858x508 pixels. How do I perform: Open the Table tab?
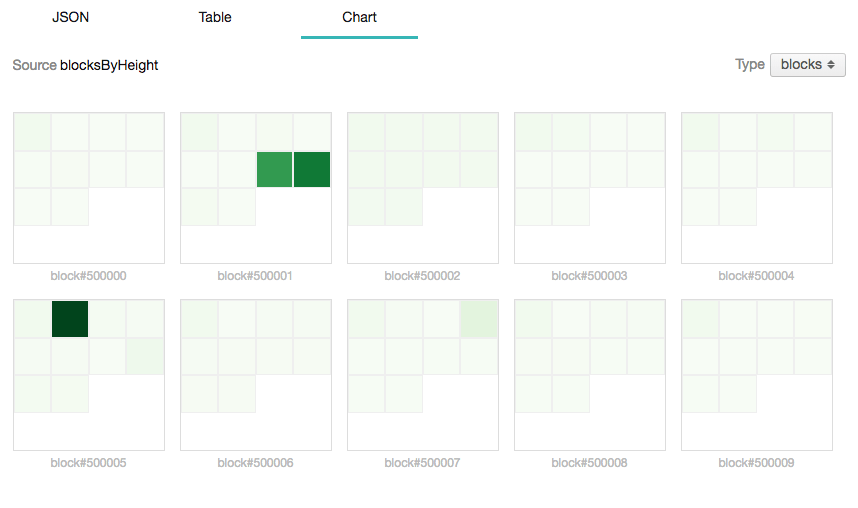(215, 18)
